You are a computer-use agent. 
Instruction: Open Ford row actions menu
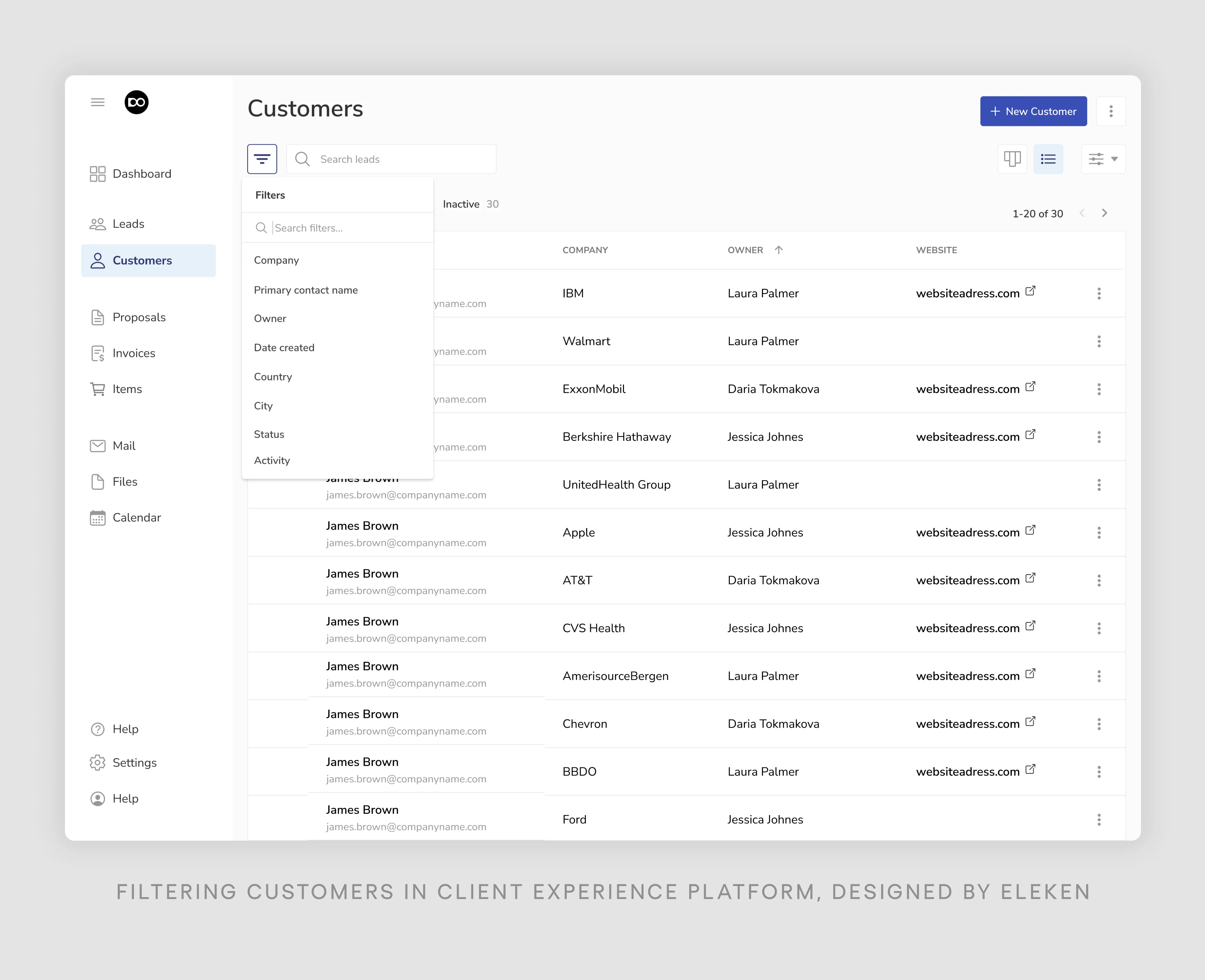1099,820
